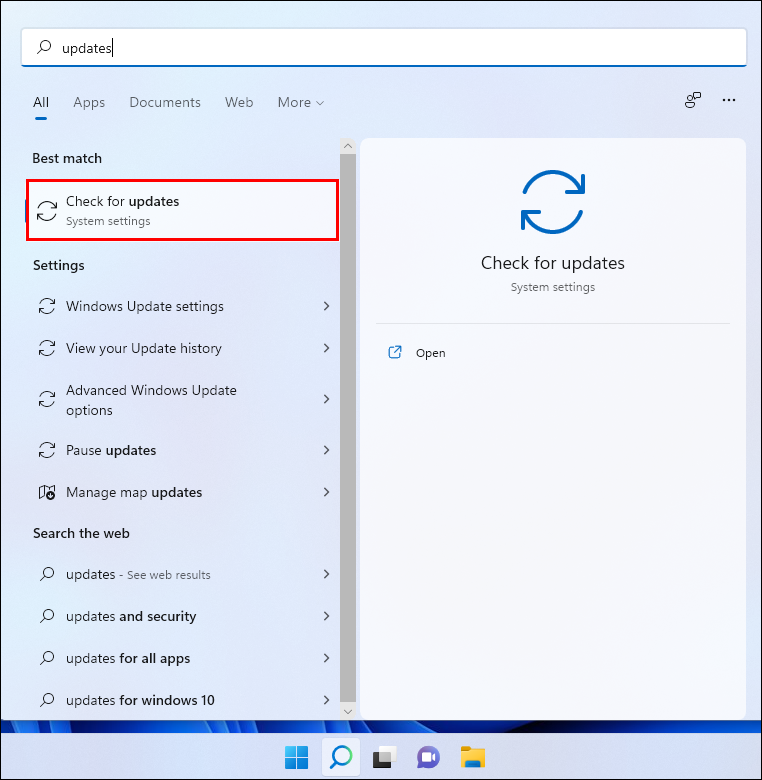Click the sync icon beside Check for updates result
762x780 pixels.
(x=47, y=211)
